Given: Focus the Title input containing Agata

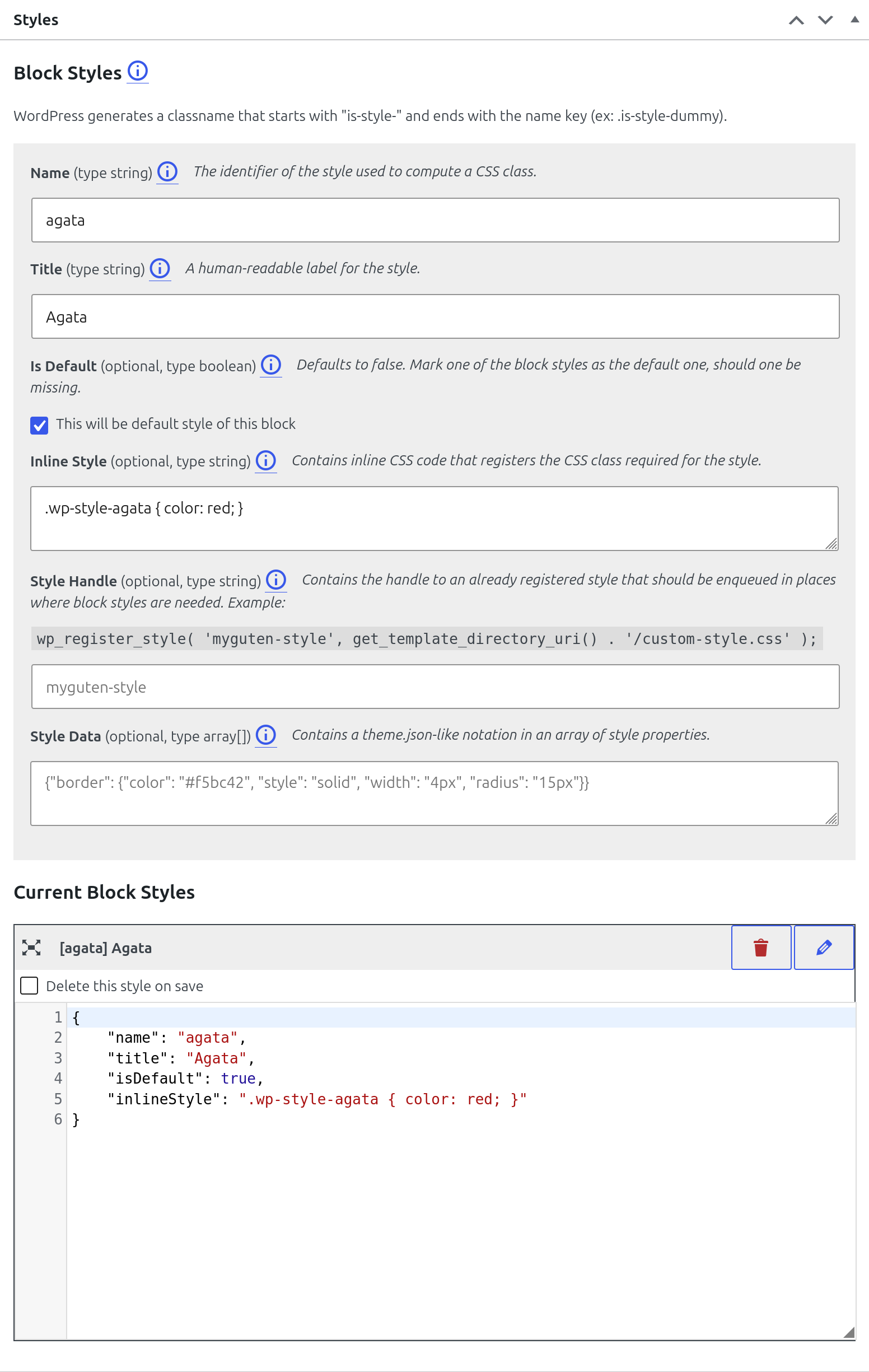Looking at the screenshot, I should 436,317.
